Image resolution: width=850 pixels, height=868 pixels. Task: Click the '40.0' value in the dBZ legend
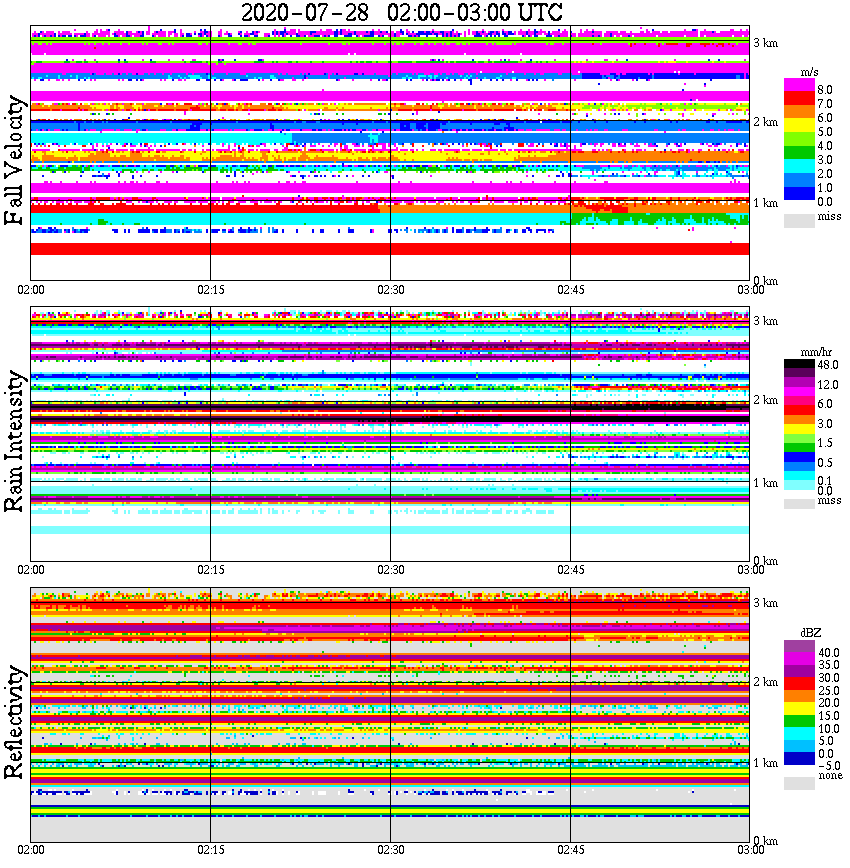pyautogui.click(x=828, y=653)
